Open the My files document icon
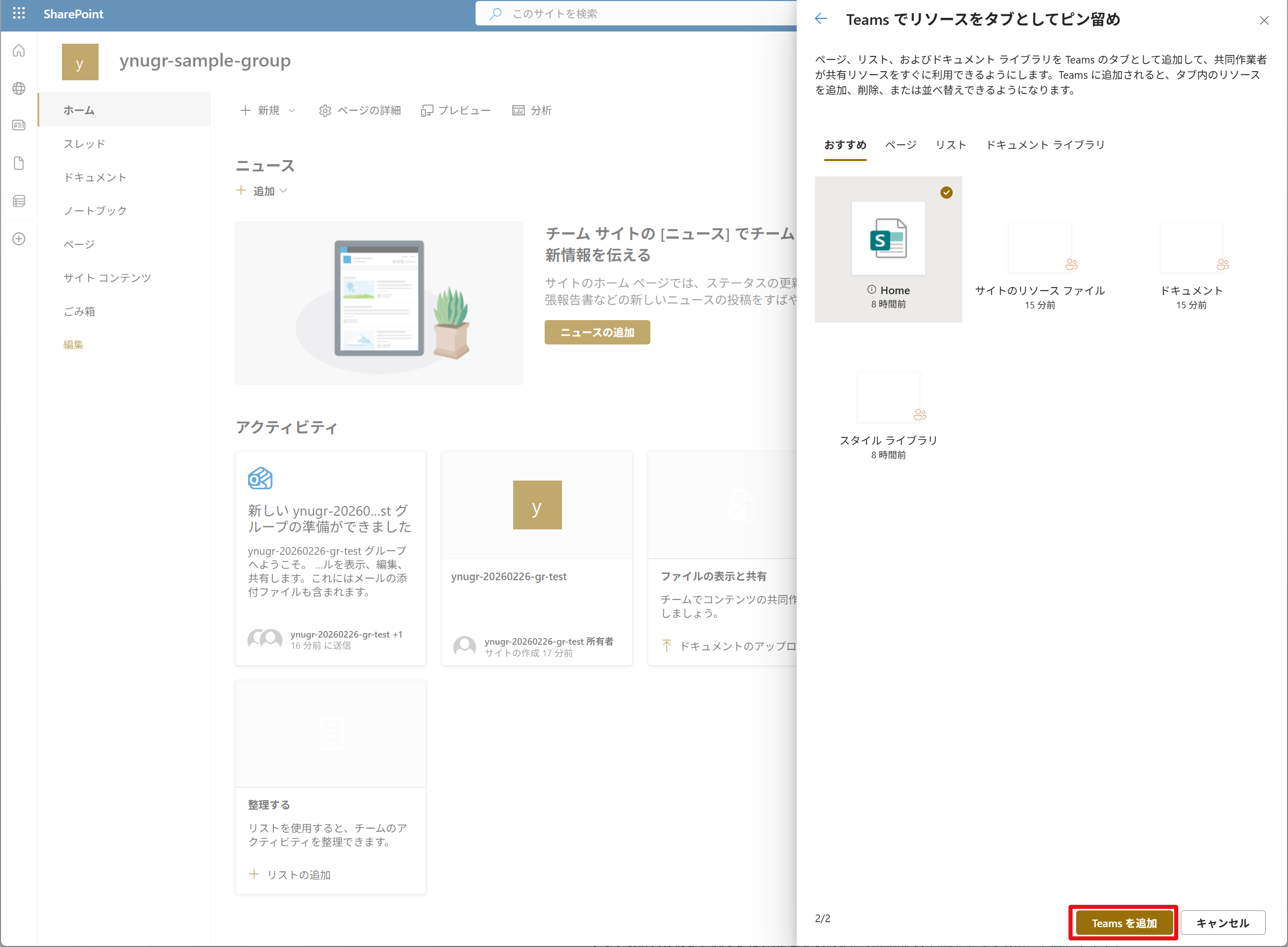Screen dimensions: 1288x947 19,164
